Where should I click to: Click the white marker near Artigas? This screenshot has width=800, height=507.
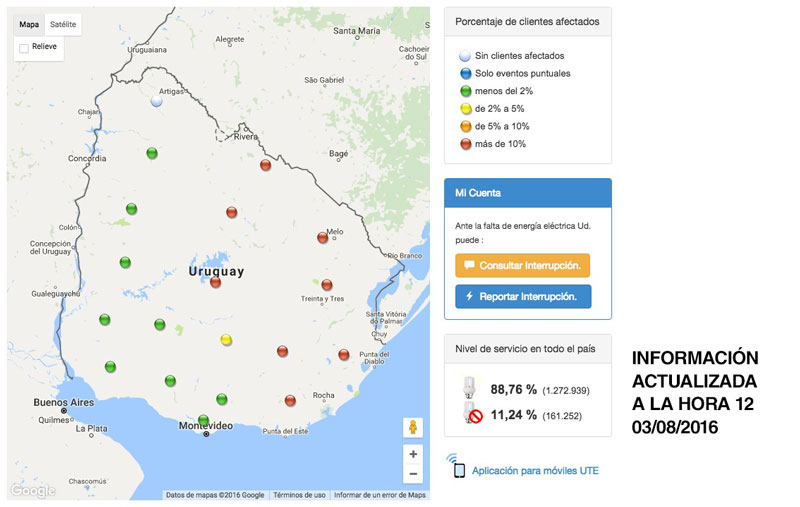click(156, 101)
